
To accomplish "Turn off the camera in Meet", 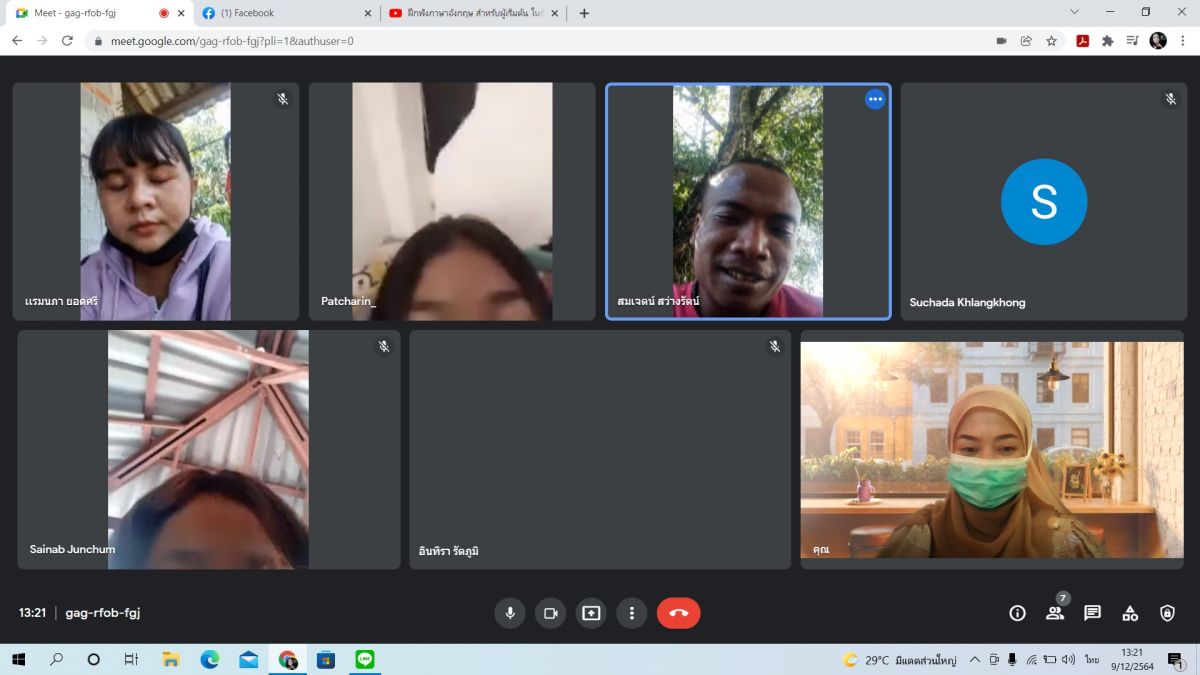I will point(550,613).
